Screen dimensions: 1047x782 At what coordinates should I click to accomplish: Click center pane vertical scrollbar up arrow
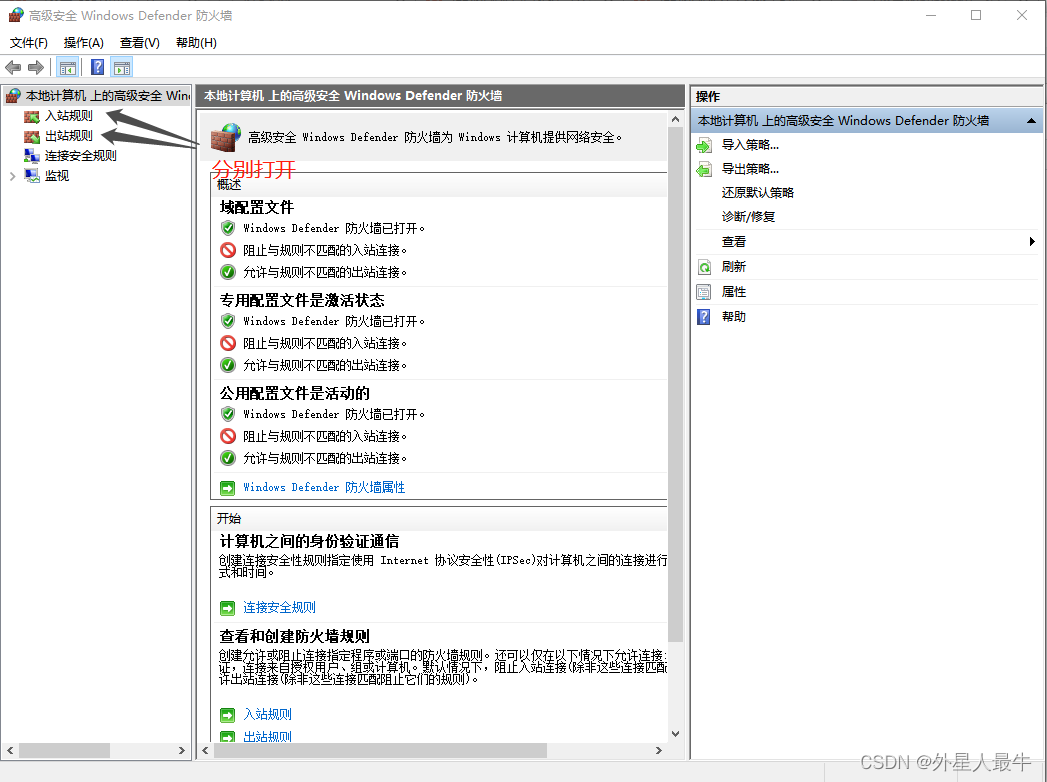(675, 120)
